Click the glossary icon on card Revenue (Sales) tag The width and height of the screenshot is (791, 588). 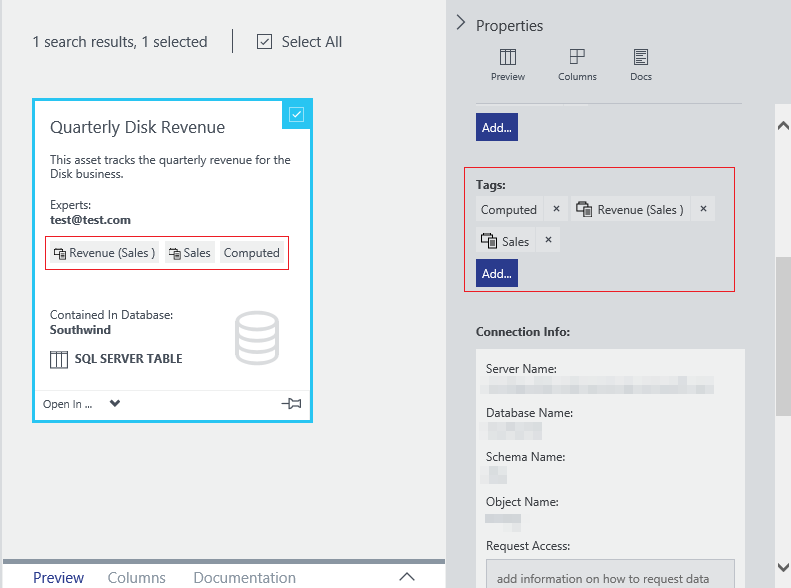[x=60, y=253]
